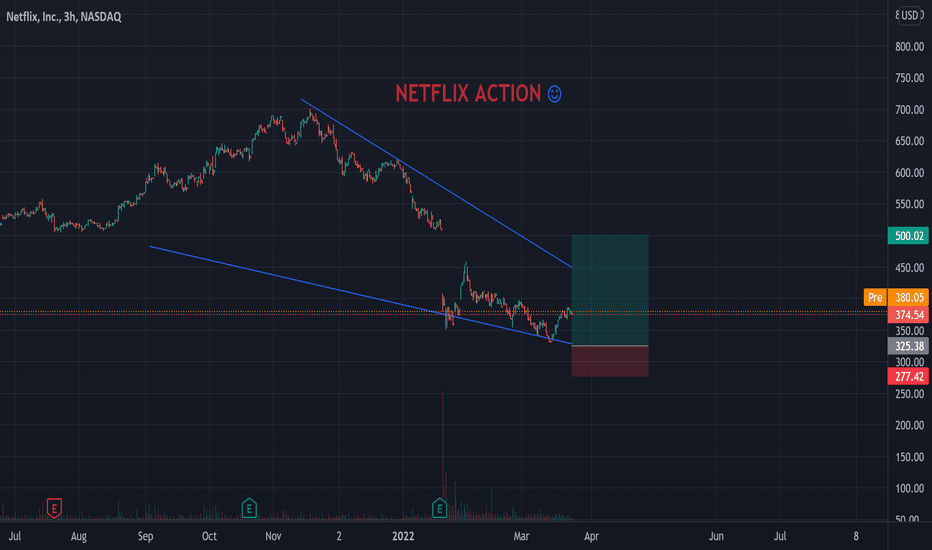This screenshot has width=932, height=550.
Task: Click the green earnings E marker near January 2022
Action: 439,508
